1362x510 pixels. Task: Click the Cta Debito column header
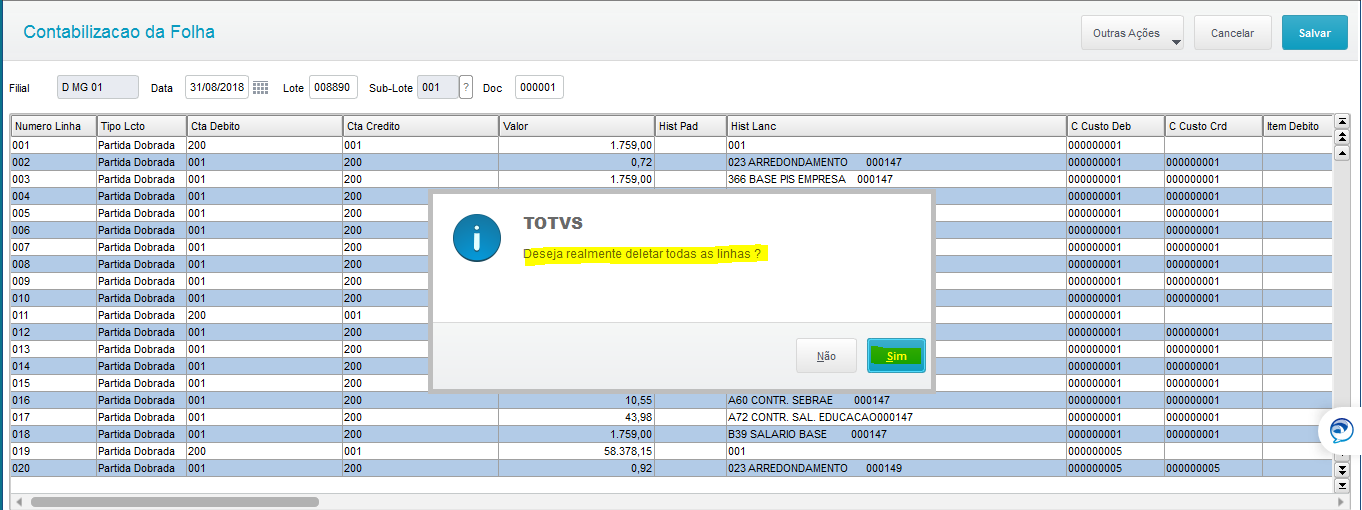coord(264,126)
